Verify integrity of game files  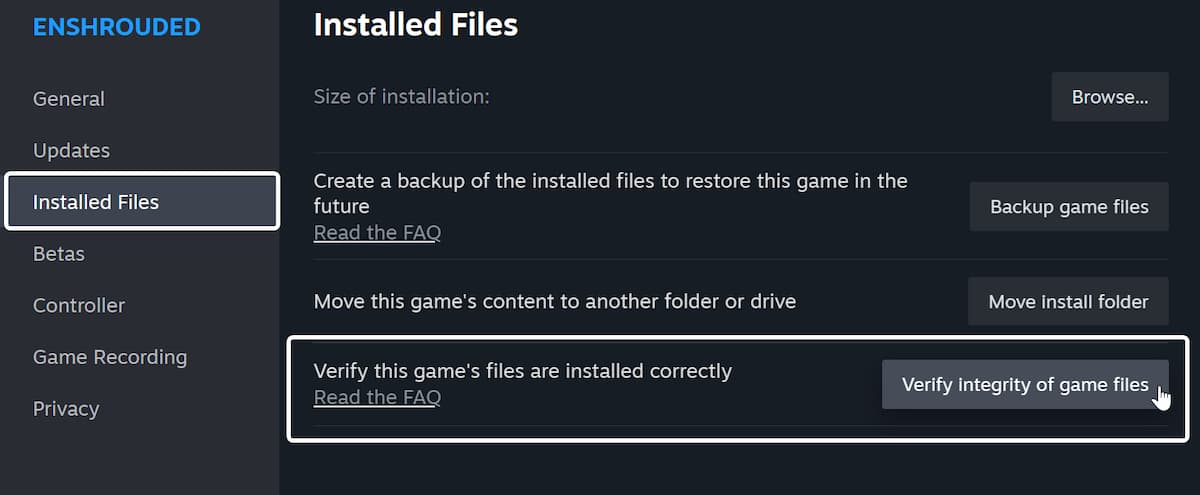coord(1024,384)
